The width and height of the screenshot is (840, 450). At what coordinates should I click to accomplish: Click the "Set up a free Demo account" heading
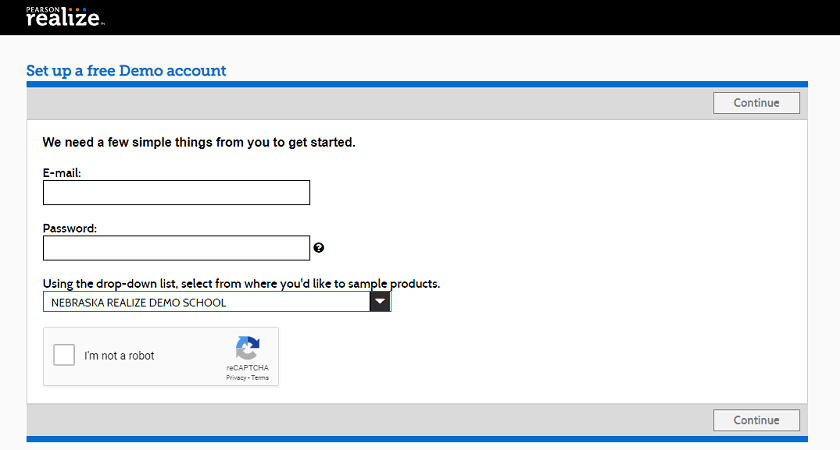126,71
